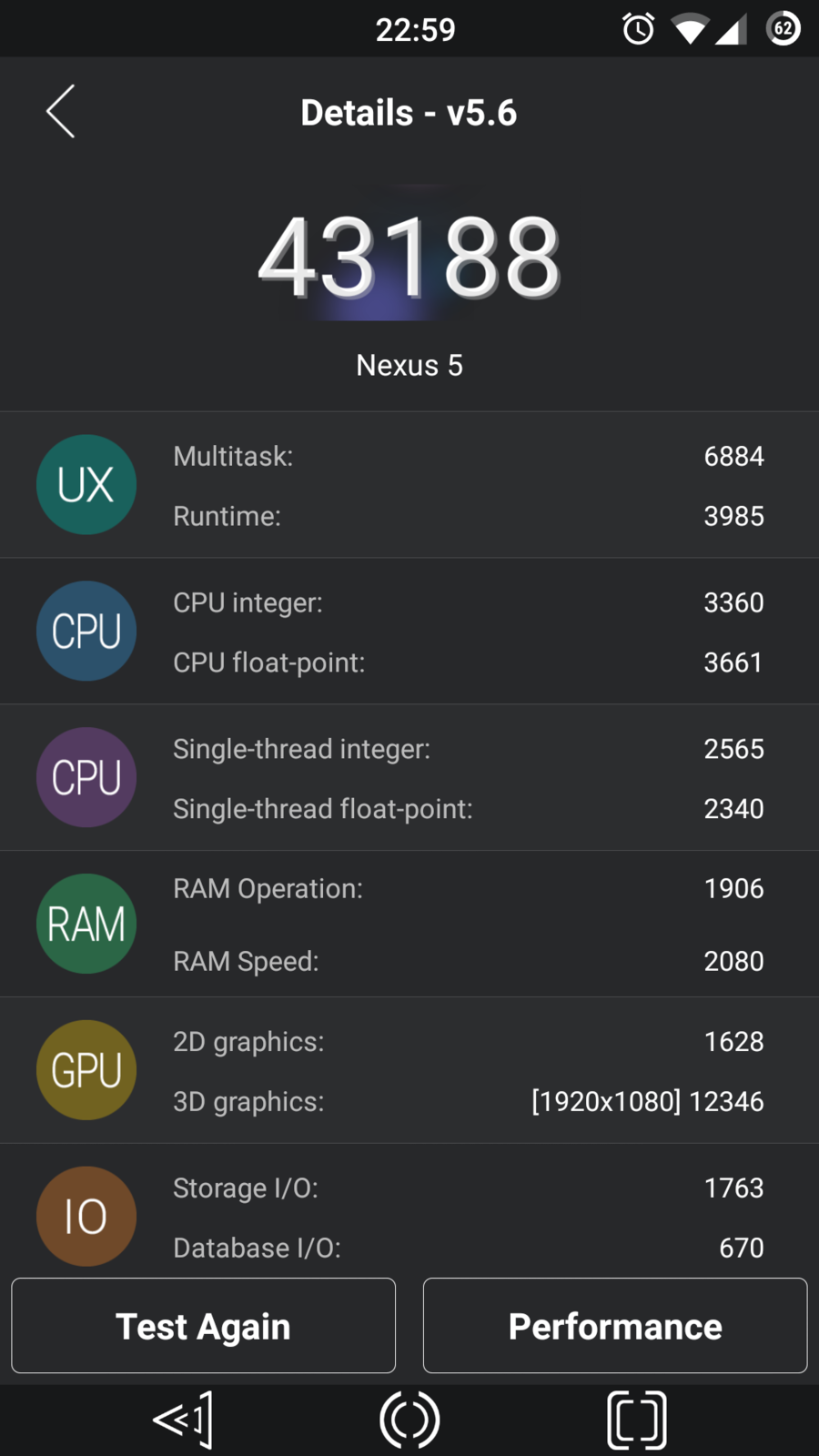Tap the alarm clock status icon
The height and width of the screenshot is (1456, 819).
638,29
